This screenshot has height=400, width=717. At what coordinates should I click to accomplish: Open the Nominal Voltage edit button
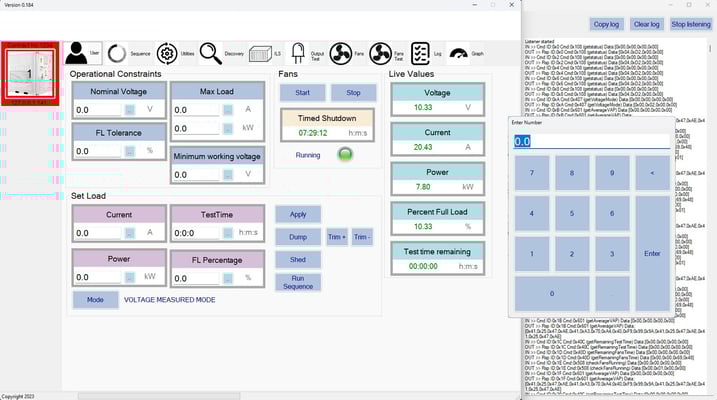coord(130,110)
